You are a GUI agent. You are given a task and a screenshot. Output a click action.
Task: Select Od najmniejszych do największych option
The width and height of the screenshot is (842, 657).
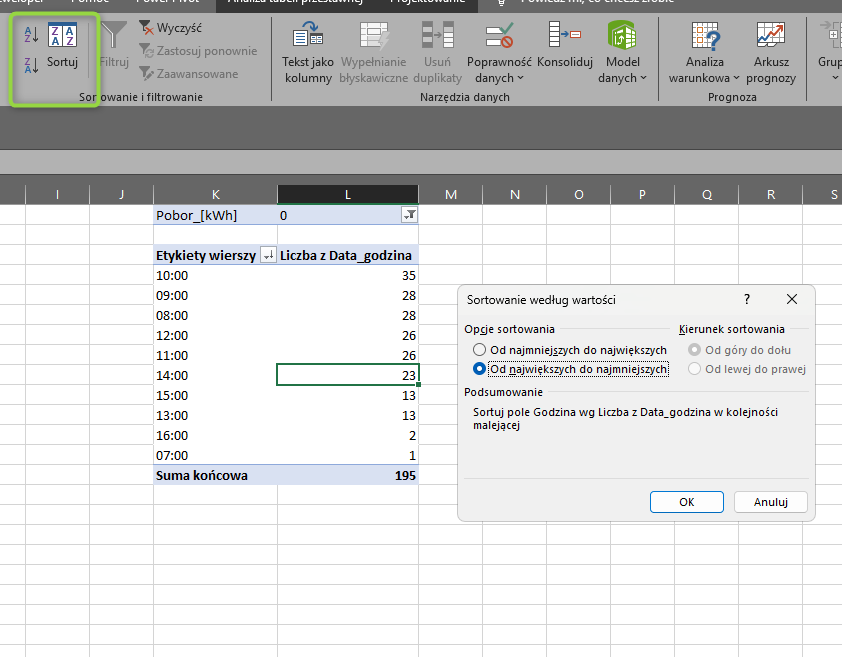point(479,350)
